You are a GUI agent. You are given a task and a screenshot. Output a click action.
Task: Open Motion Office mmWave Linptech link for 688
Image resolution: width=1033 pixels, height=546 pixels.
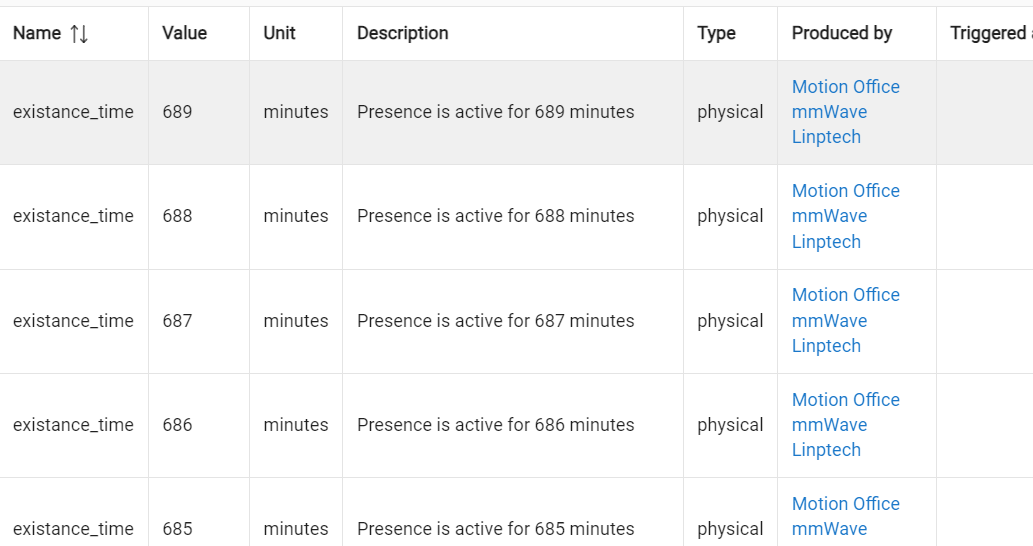point(845,216)
